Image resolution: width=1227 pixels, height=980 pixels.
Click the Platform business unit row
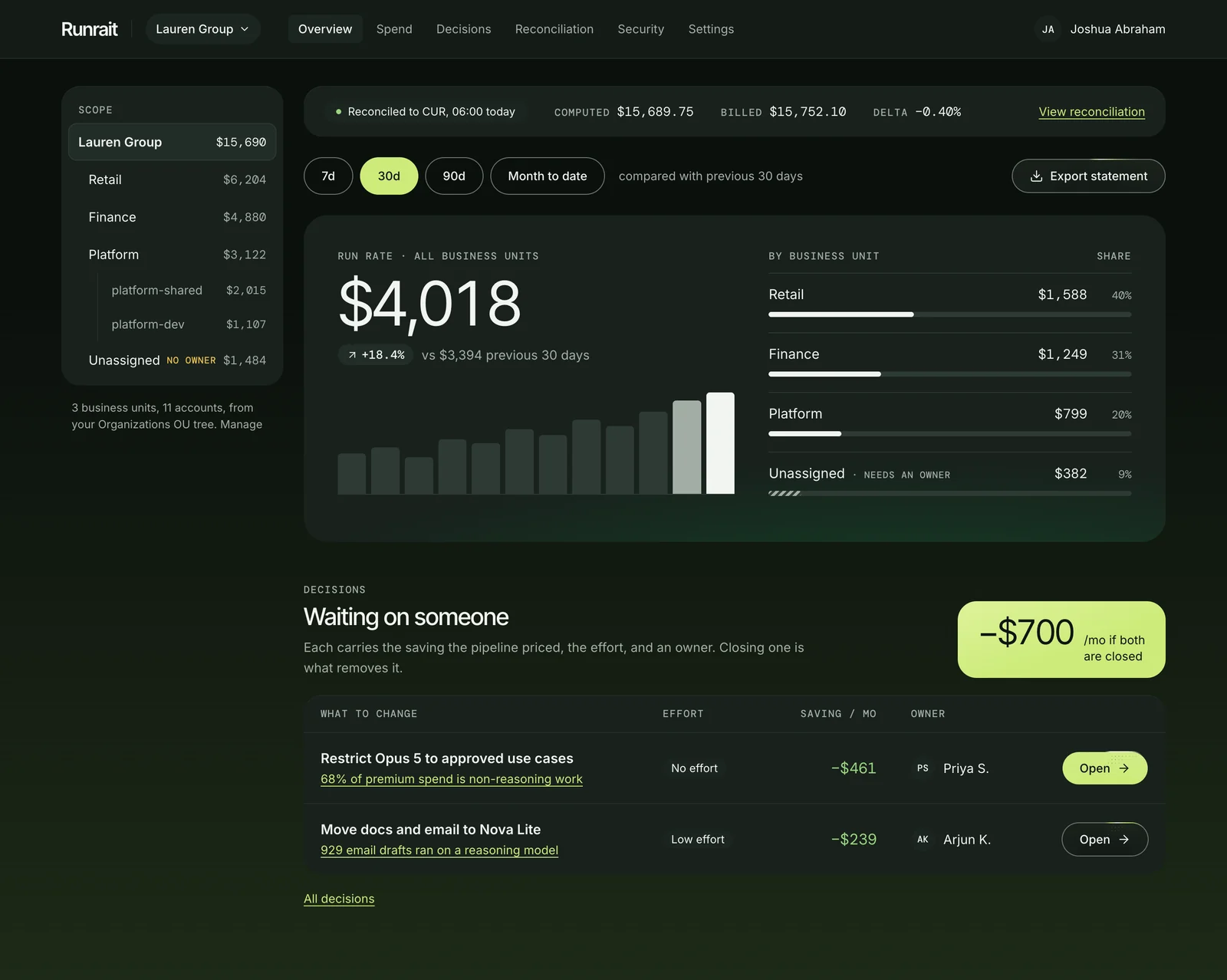click(949, 422)
